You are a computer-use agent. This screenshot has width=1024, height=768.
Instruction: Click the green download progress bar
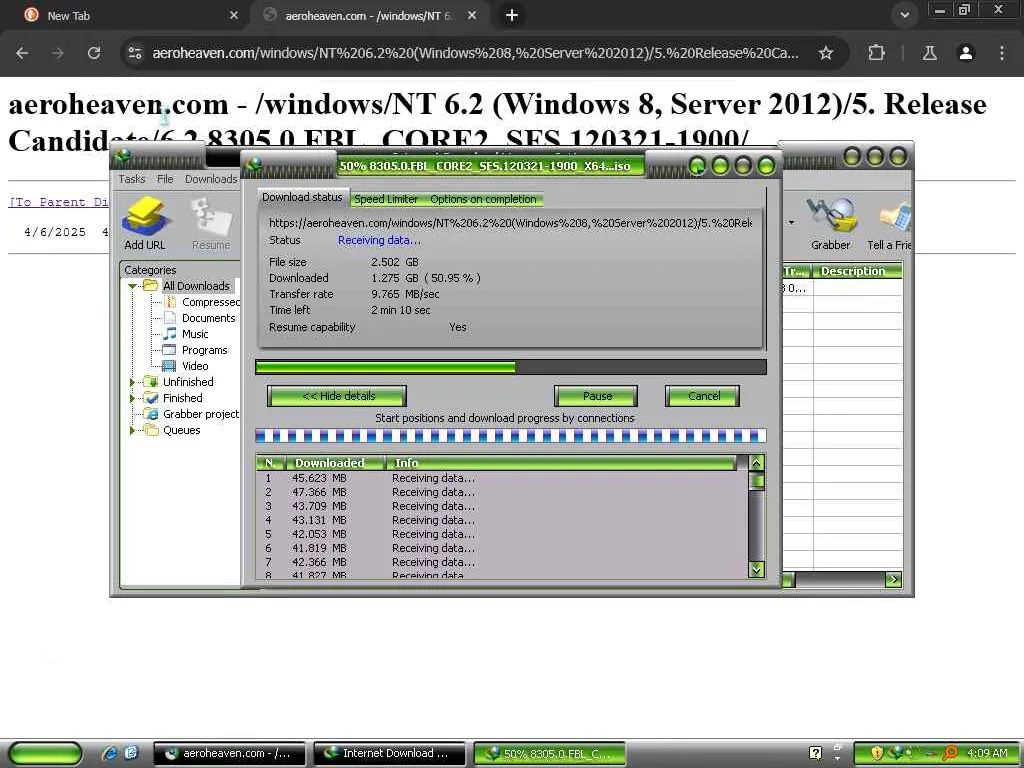tap(511, 367)
